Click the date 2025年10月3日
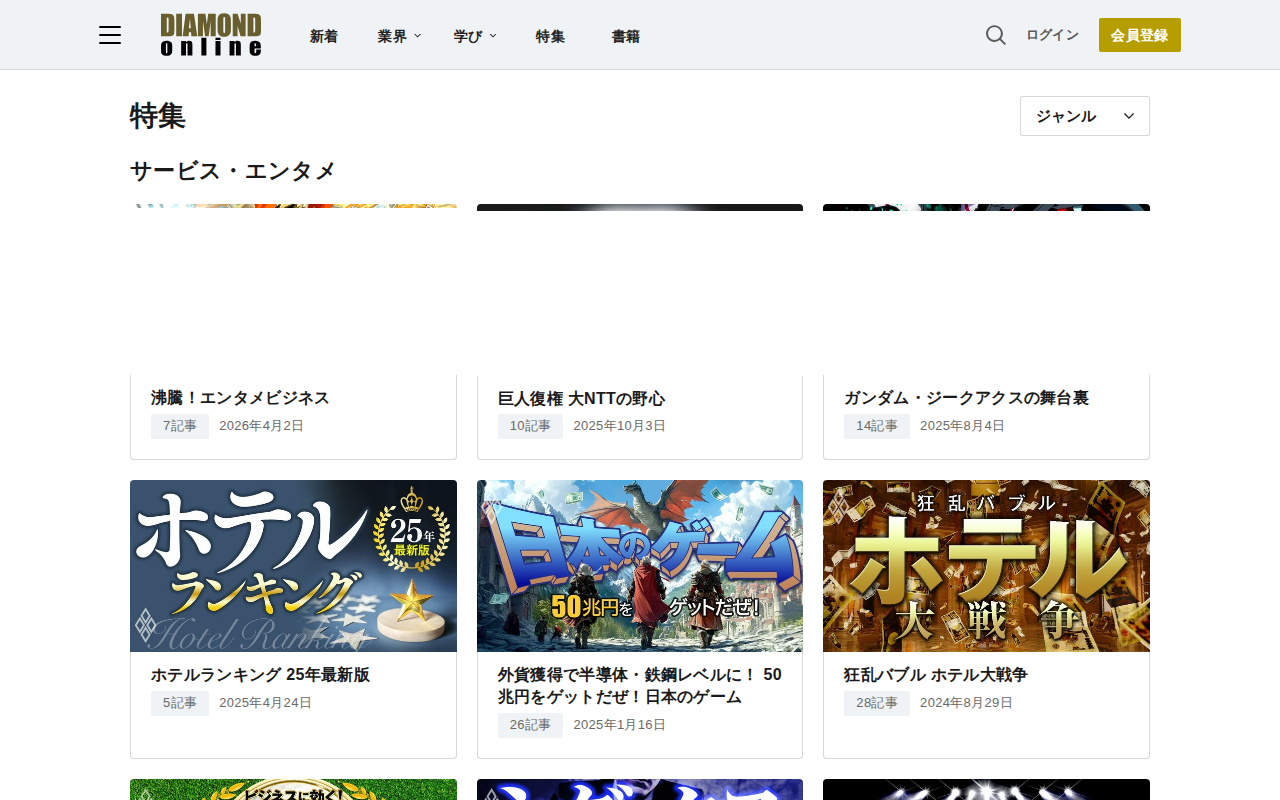The image size is (1280, 800). (619, 426)
